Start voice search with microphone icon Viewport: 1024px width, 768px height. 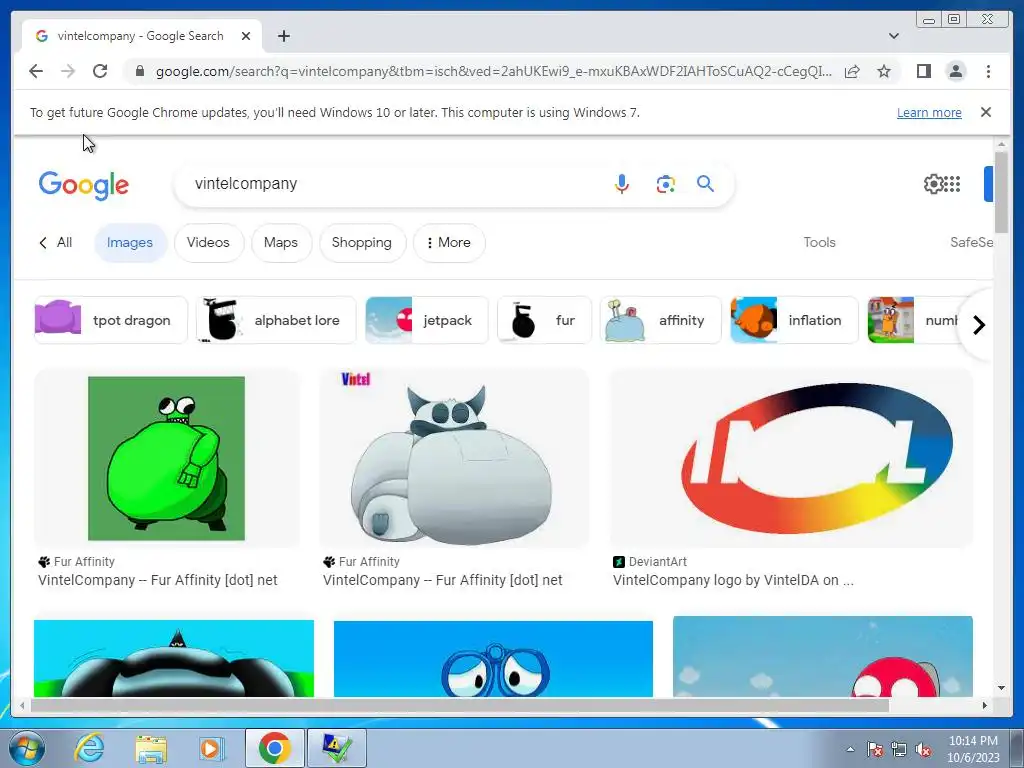click(622, 184)
